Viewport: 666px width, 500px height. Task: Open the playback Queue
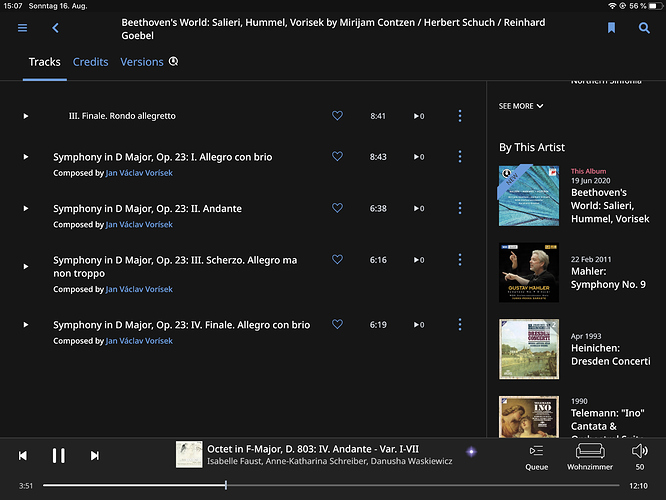[536, 457]
